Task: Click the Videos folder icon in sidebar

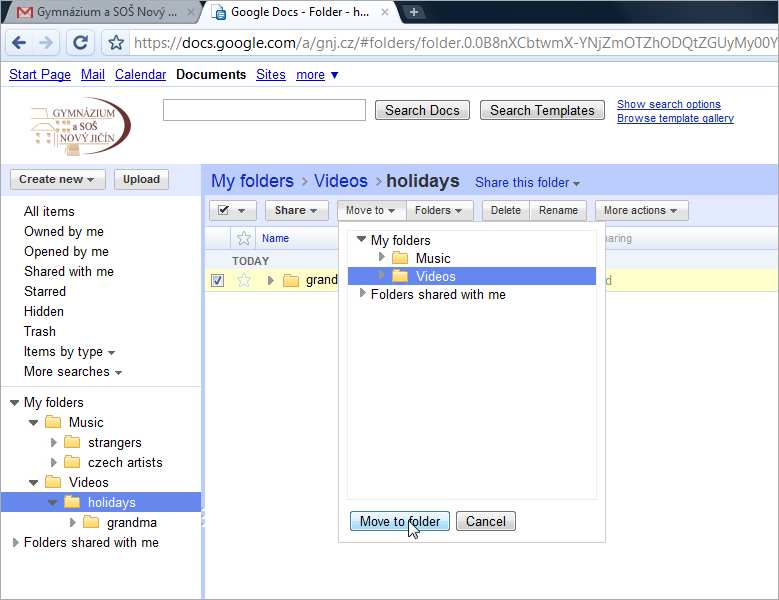Action: [53, 482]
